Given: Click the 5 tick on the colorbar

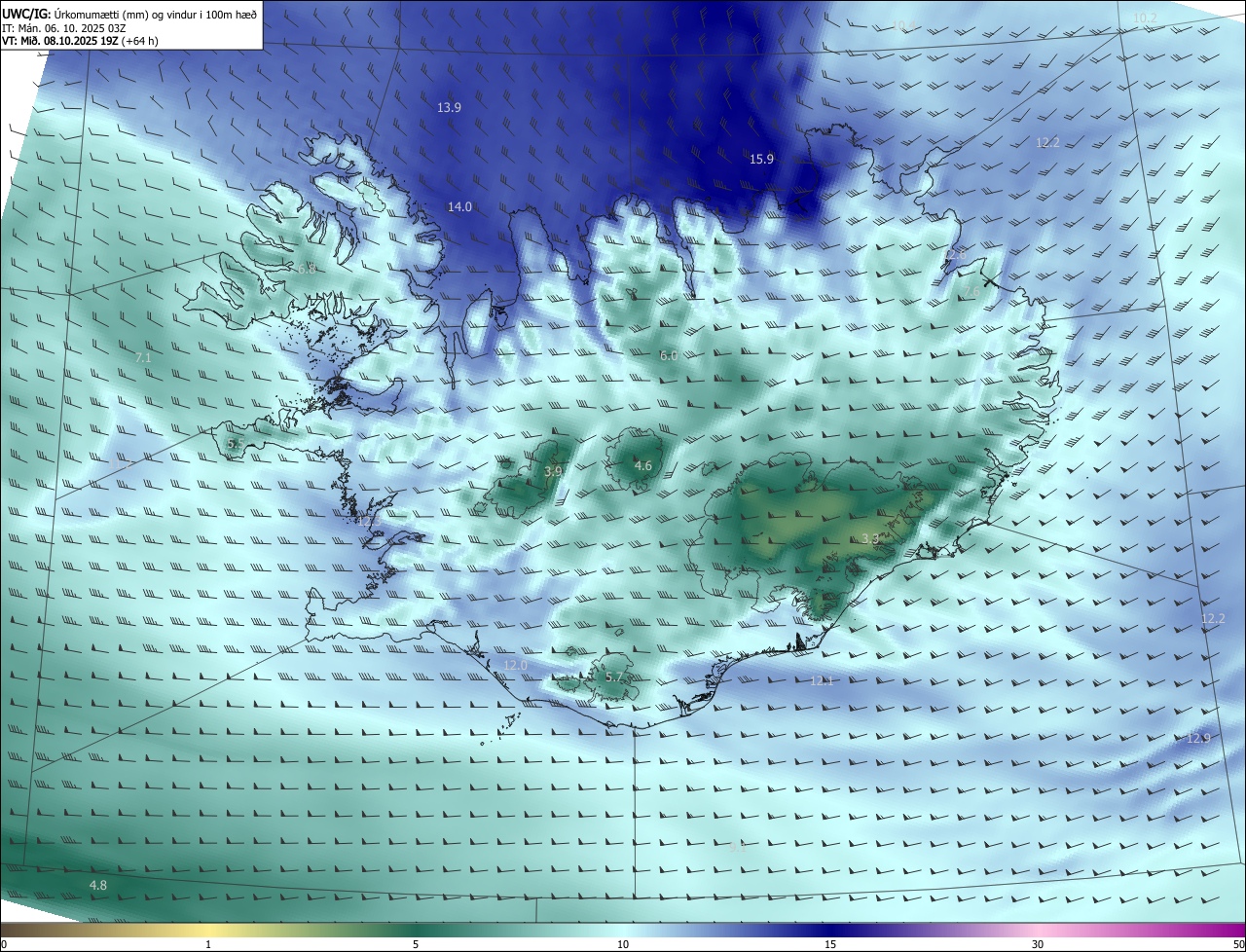Looking at the screenshot, I should [x=416, y=944].
